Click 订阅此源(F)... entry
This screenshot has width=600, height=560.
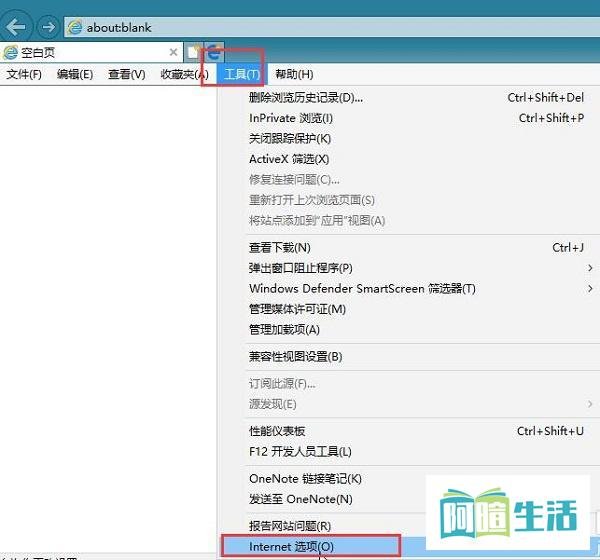pos(409,384)
